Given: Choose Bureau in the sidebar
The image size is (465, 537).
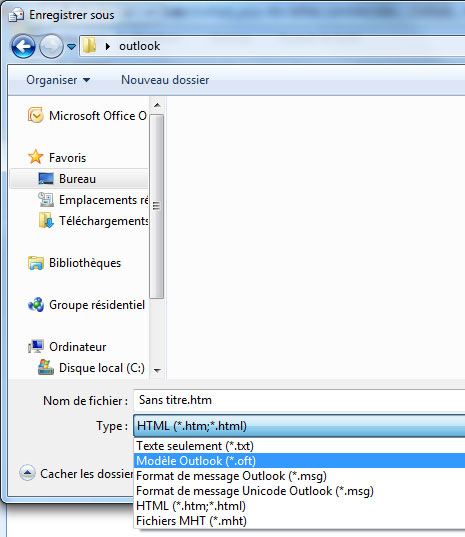Looking at the screenshot, I should [x=77, y=179].
